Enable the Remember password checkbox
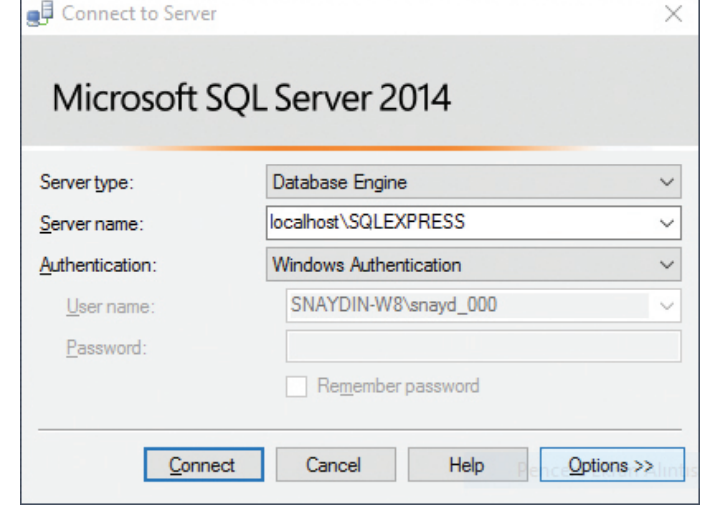The height and width of the screenshot is (516, 716). click(x=297, y=386)
